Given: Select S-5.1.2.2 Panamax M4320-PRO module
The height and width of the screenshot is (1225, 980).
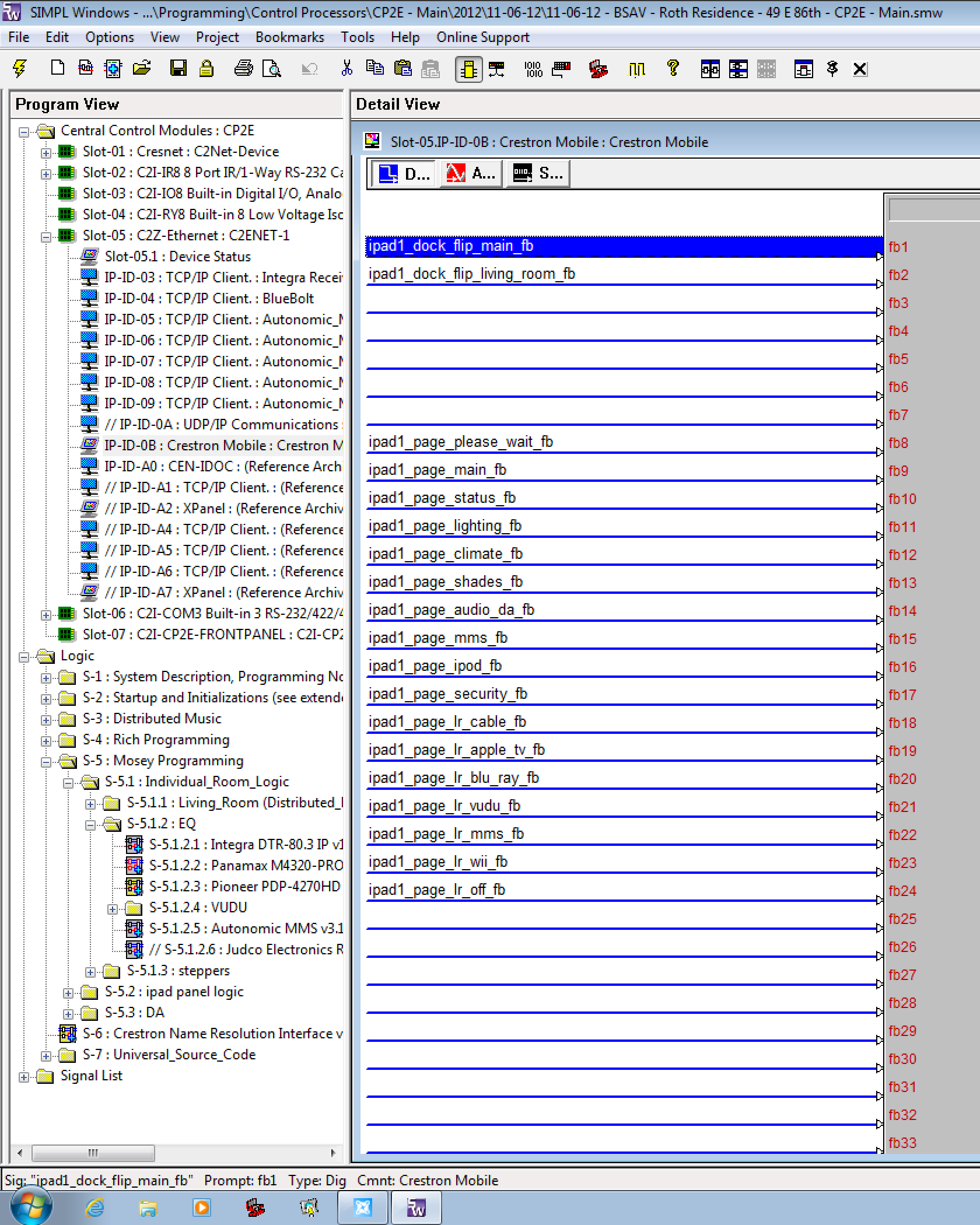Looking at the screenshot, I should pyautogui.click(x=246, y=866).
